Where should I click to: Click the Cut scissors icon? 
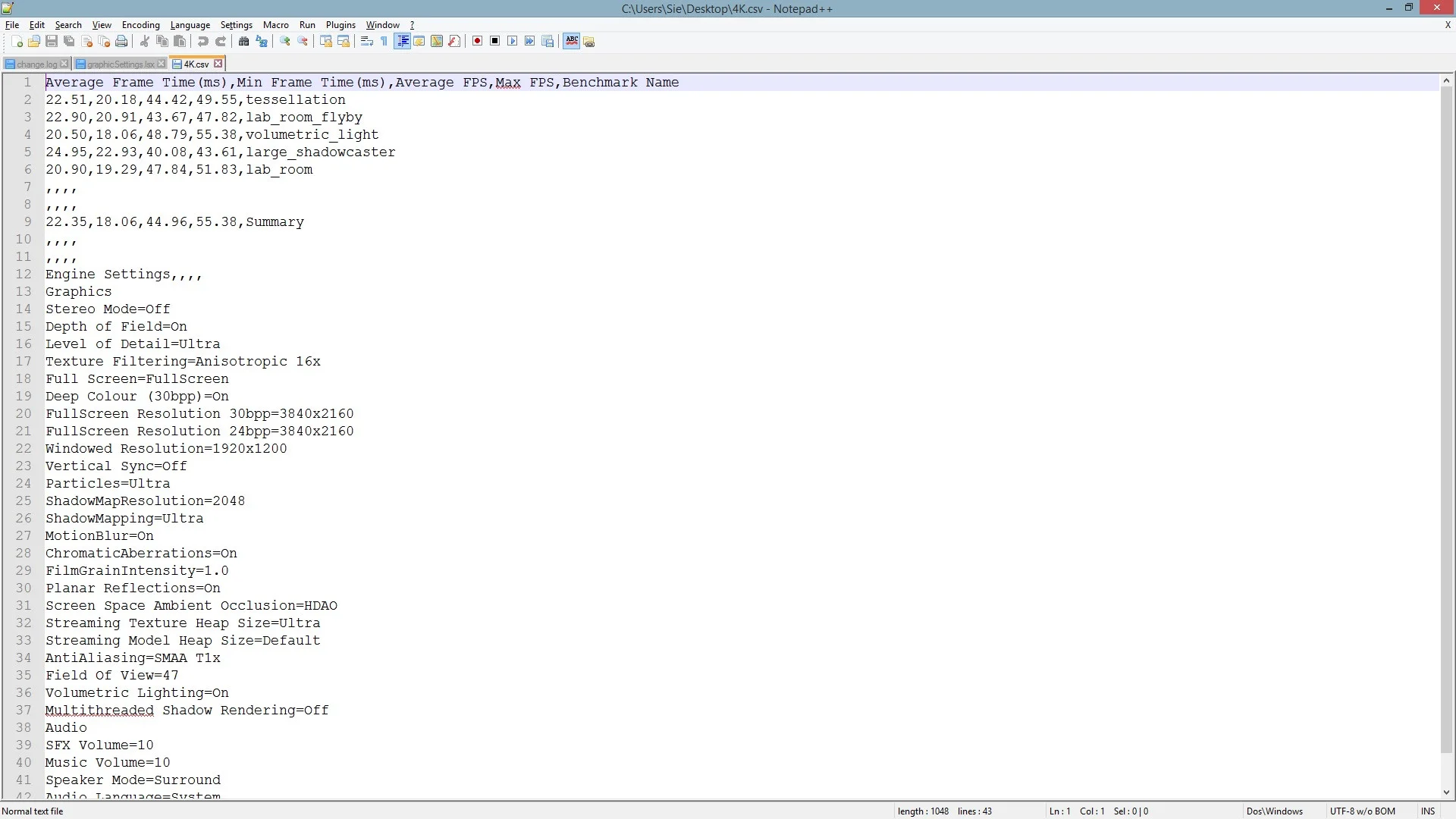(x=145, y=42)
